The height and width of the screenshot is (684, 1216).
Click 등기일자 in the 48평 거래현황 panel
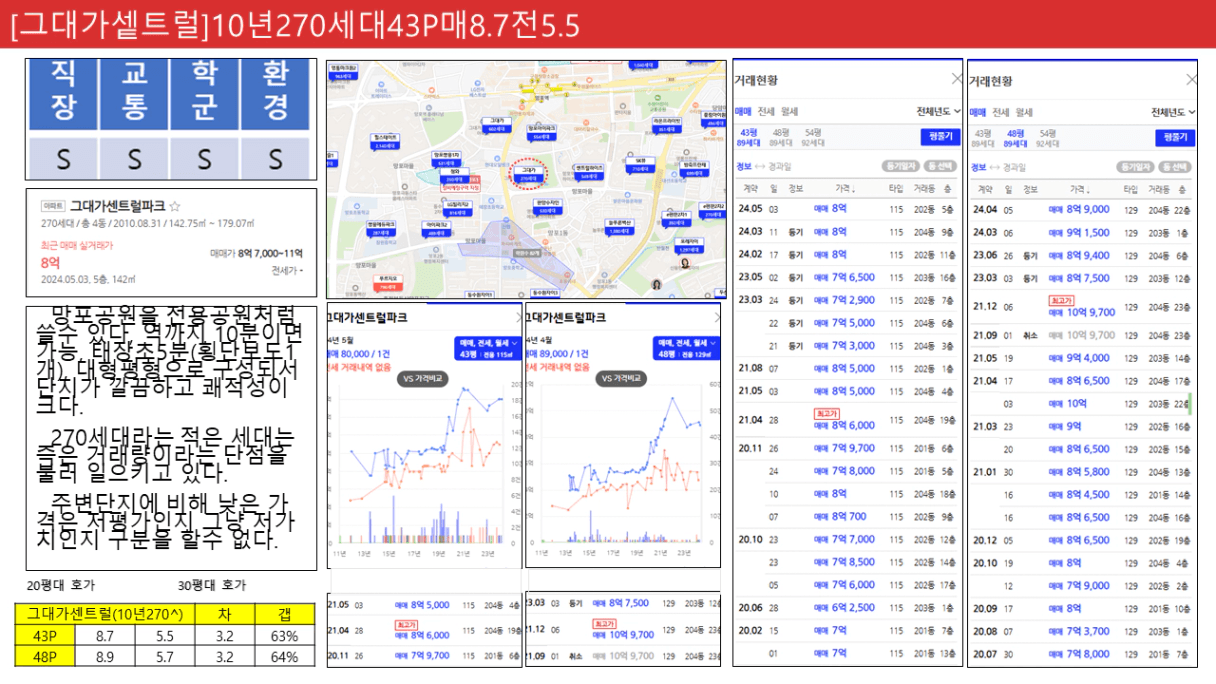click(1135, 166)
